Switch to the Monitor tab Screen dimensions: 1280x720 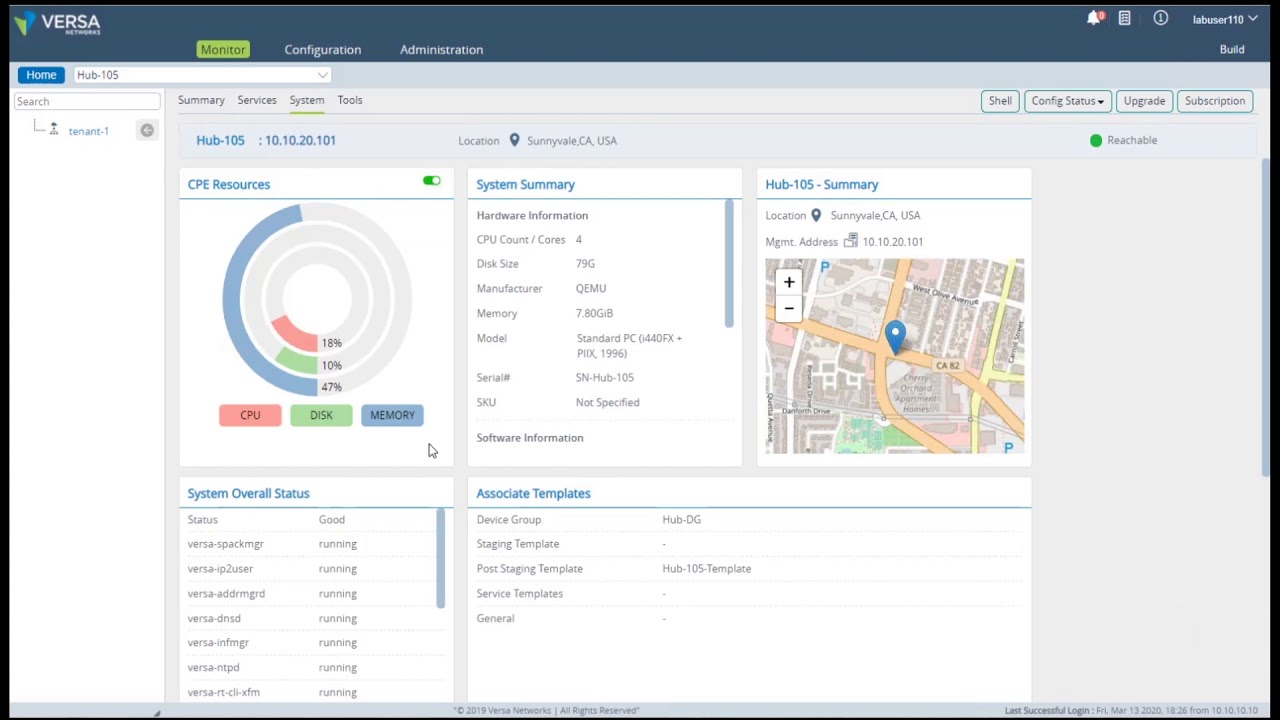click(223, 49)
